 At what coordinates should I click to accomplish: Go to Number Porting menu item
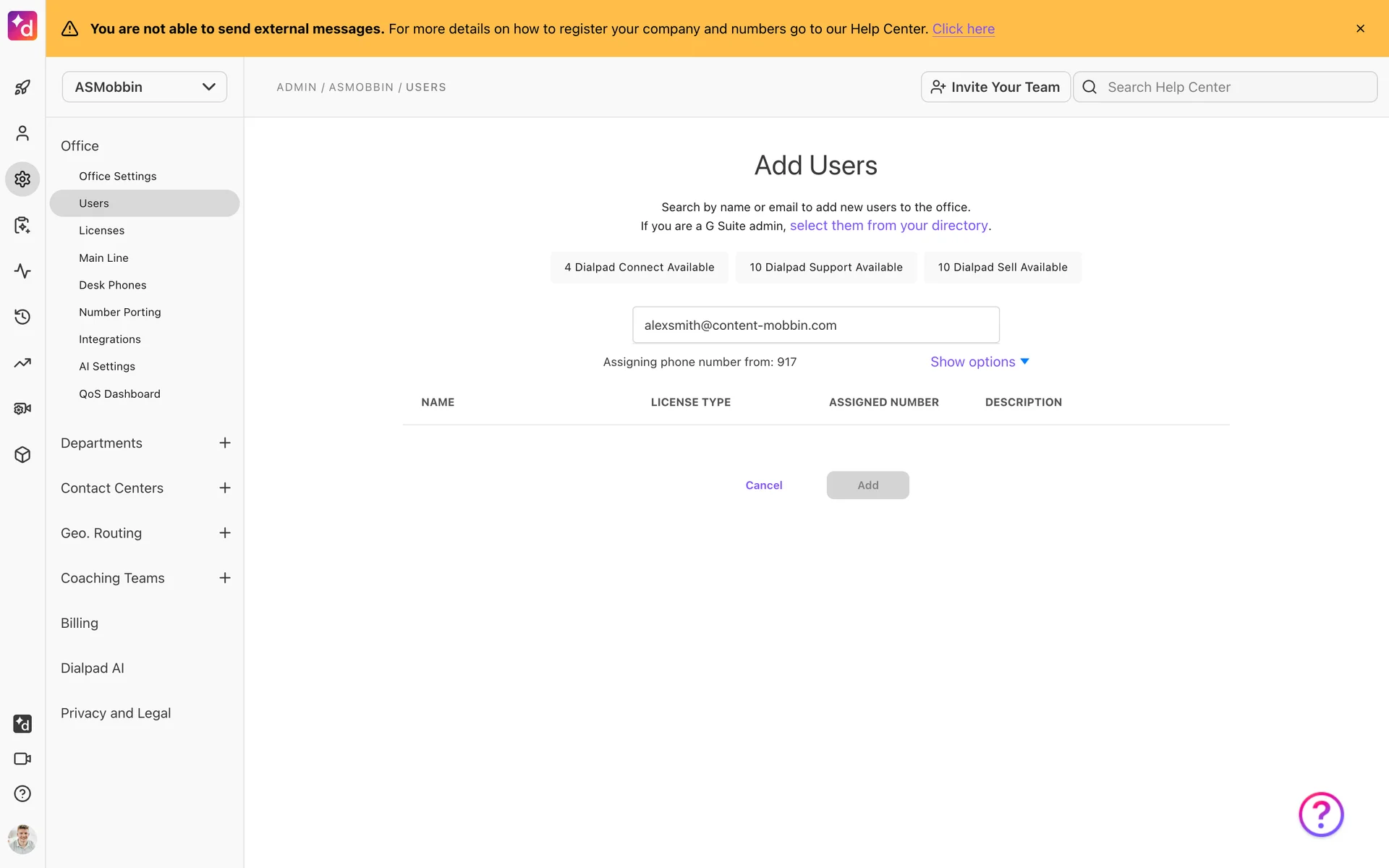[x=120, y=312]
